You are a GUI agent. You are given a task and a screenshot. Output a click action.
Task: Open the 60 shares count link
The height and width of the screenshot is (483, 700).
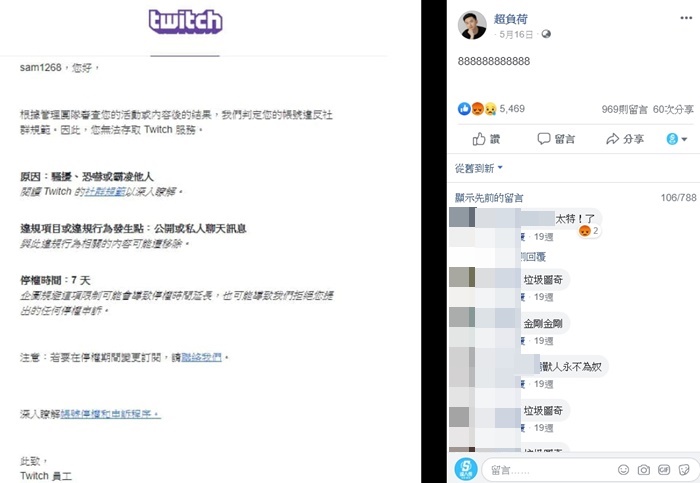tap(672, 108)
